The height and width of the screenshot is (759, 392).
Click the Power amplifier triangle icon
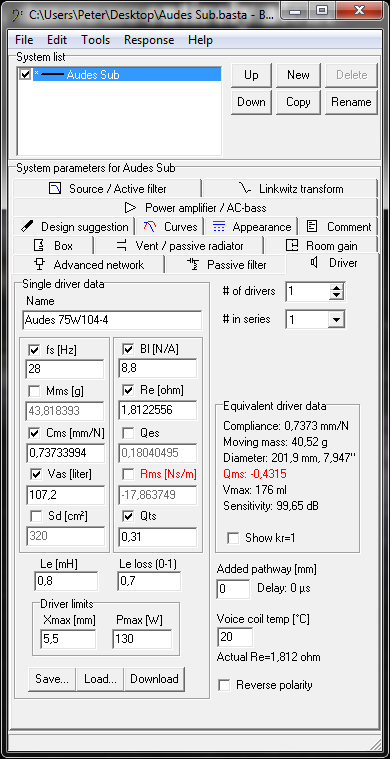pyautogui.click(x=130, y=208)
